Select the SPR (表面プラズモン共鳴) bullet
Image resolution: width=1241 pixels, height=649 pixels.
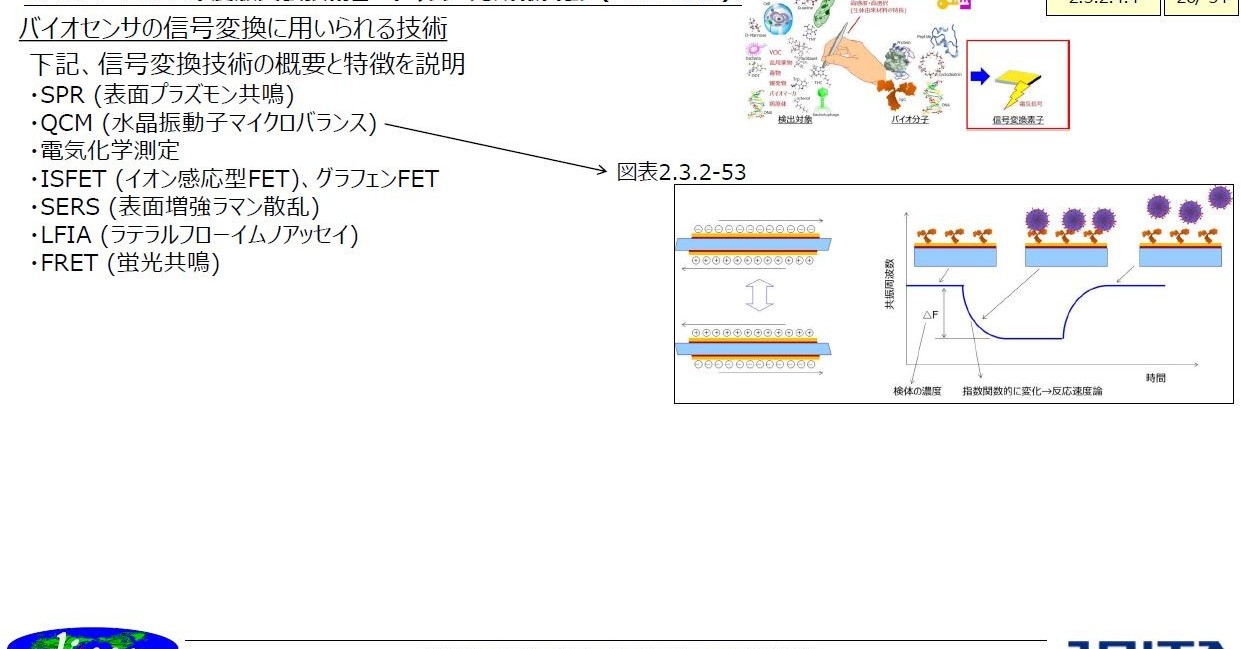click(x=166, y=95)
